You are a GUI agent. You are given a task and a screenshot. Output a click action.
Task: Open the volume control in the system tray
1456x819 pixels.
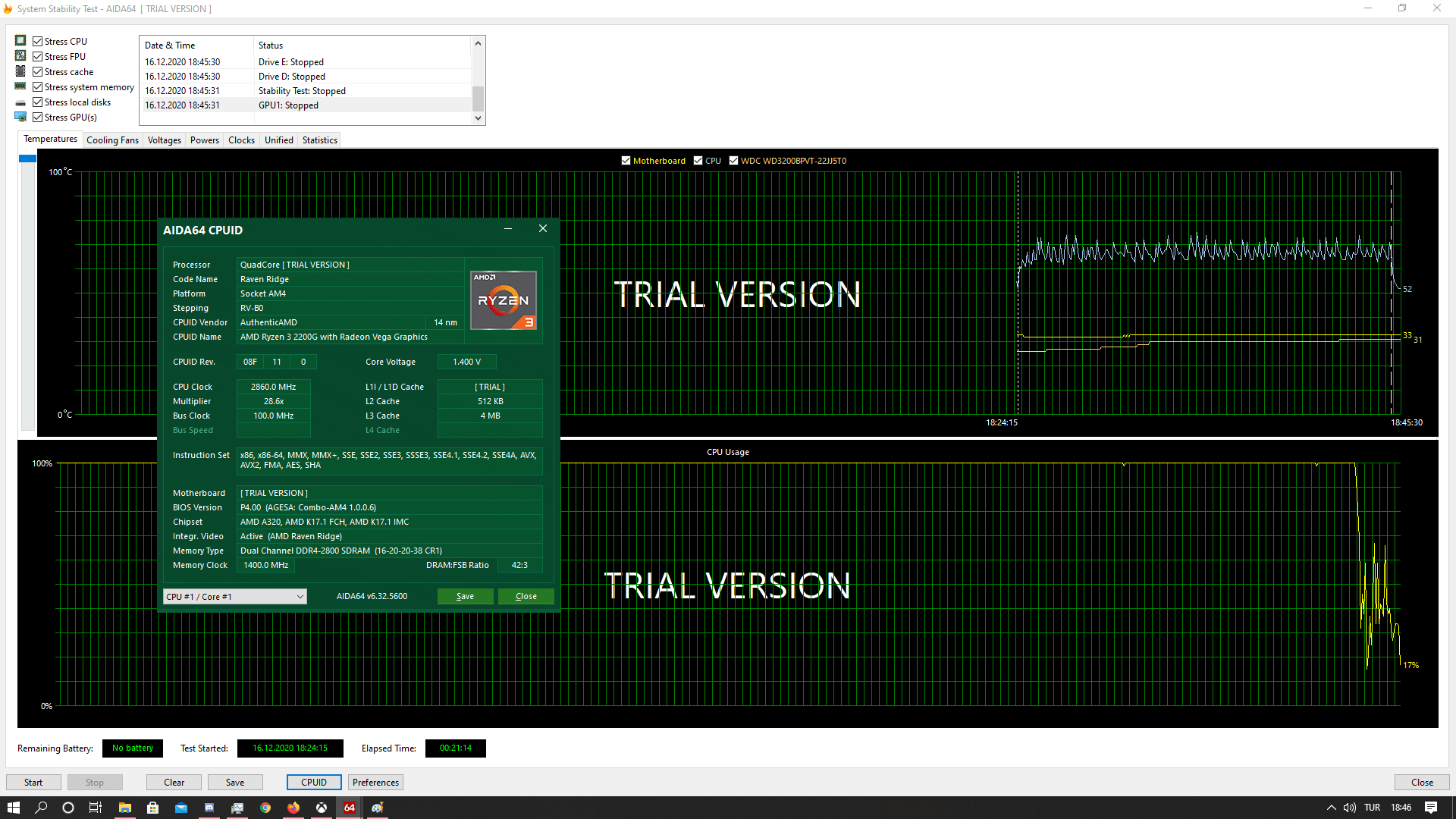(1350, 808)
